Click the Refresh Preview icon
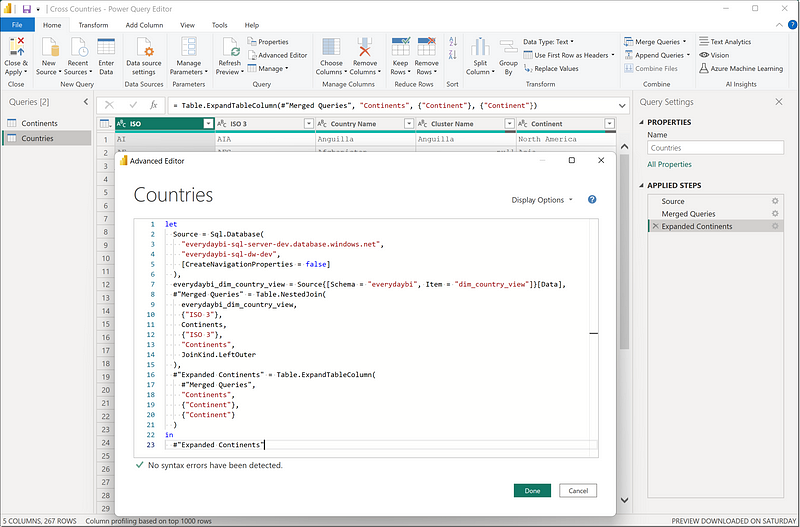Viewport: 800px width, 527px height. pyautogui.click(x=230, y=48)
